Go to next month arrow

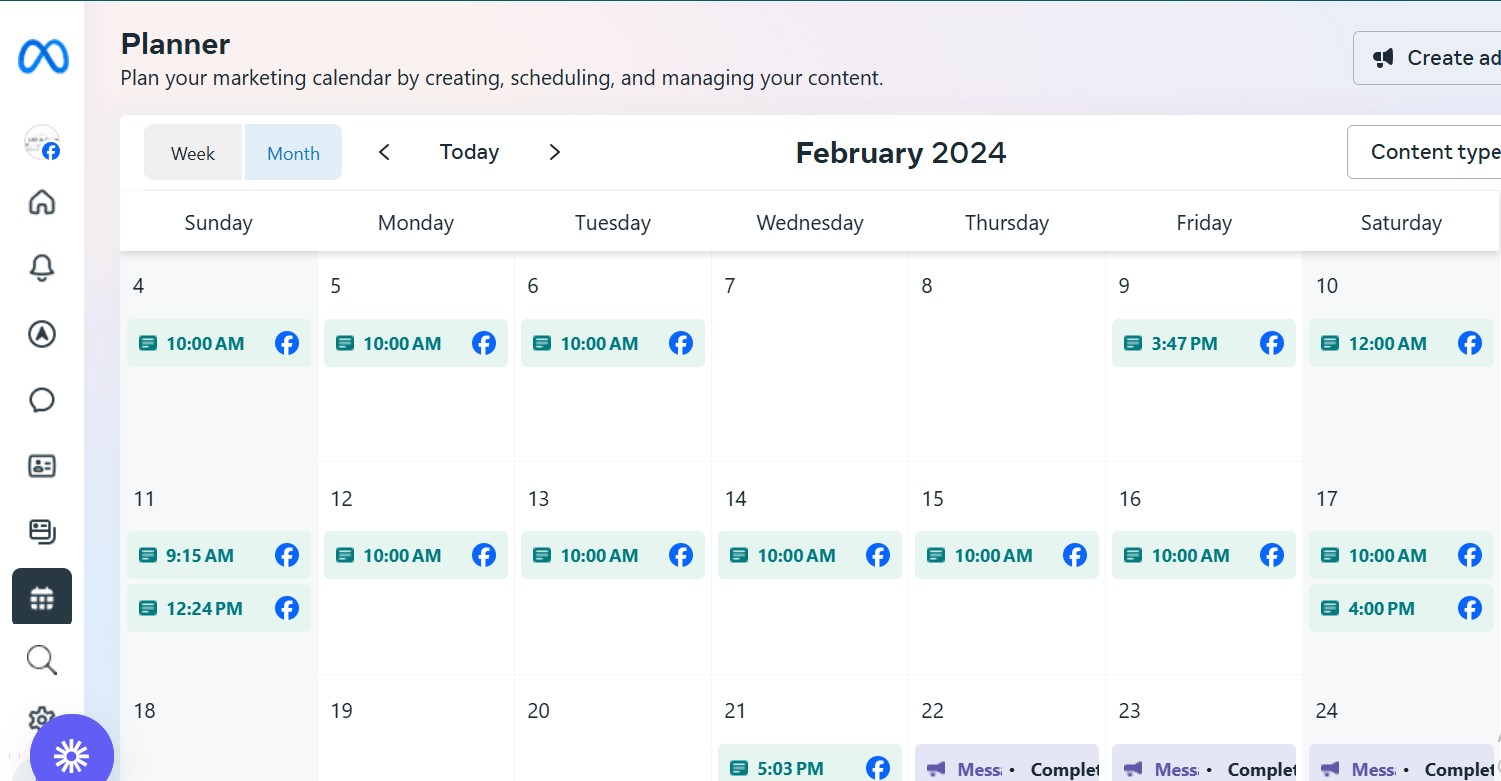coord(555,152)
